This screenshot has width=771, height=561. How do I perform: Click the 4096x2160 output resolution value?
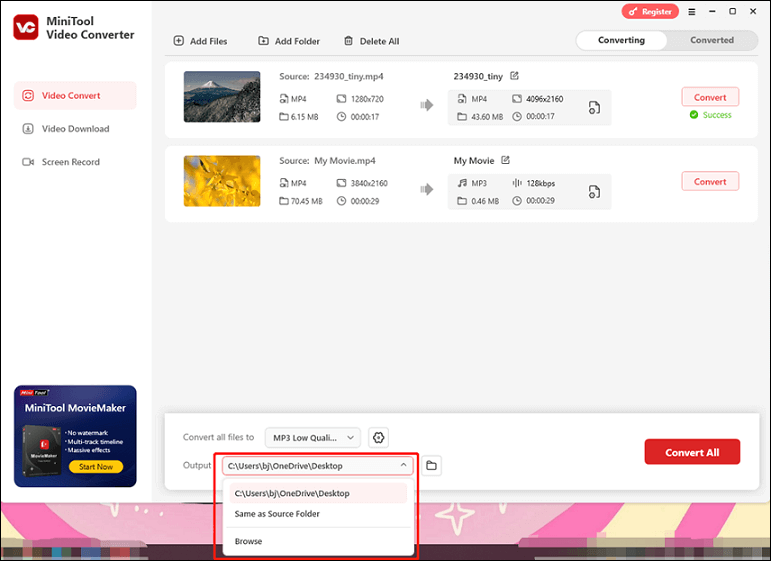pos(544,99)
